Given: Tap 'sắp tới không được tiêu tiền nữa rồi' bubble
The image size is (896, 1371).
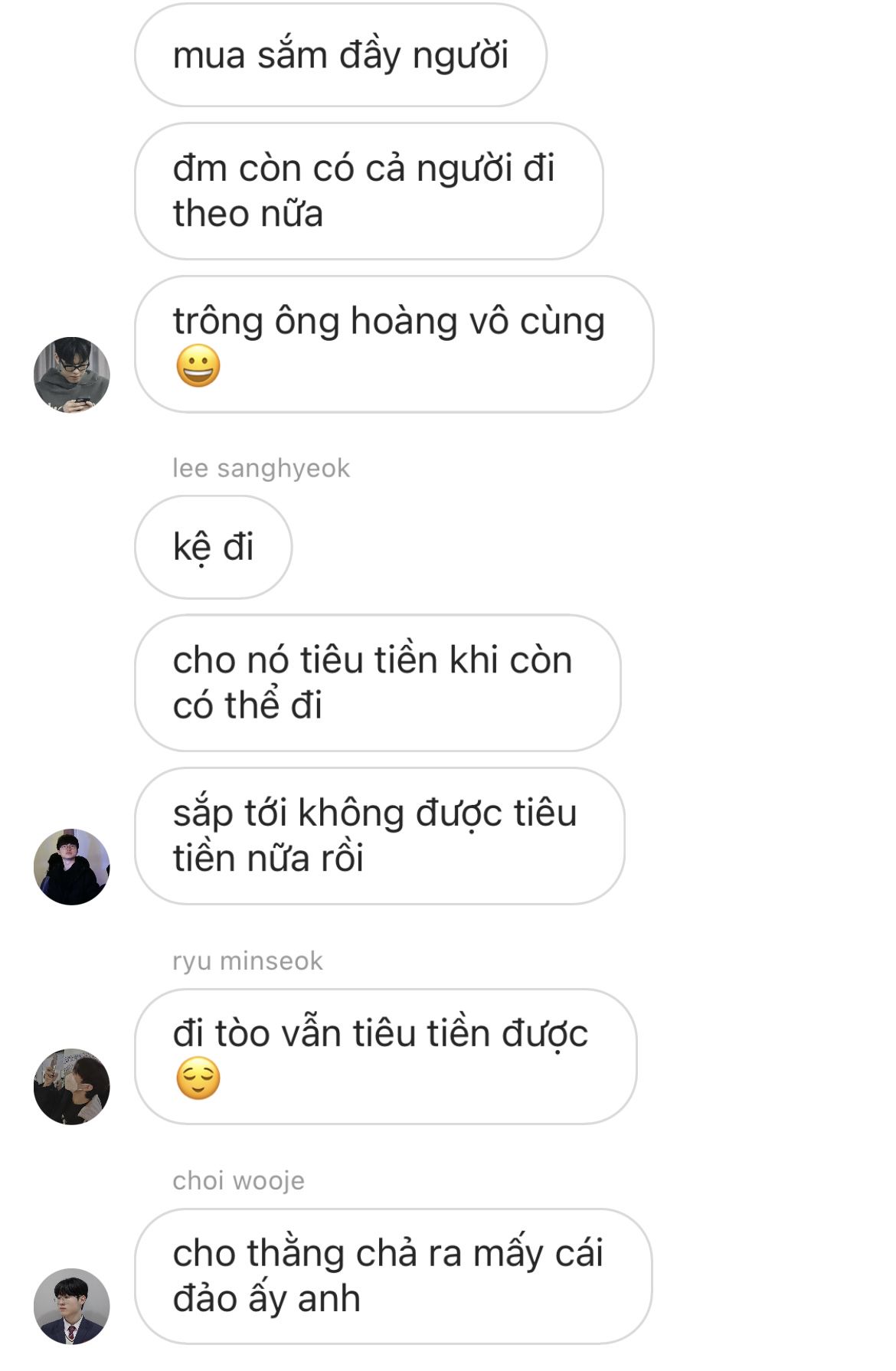Looking at the screenshot, I should pyautogui.click(x=380, y=836).
